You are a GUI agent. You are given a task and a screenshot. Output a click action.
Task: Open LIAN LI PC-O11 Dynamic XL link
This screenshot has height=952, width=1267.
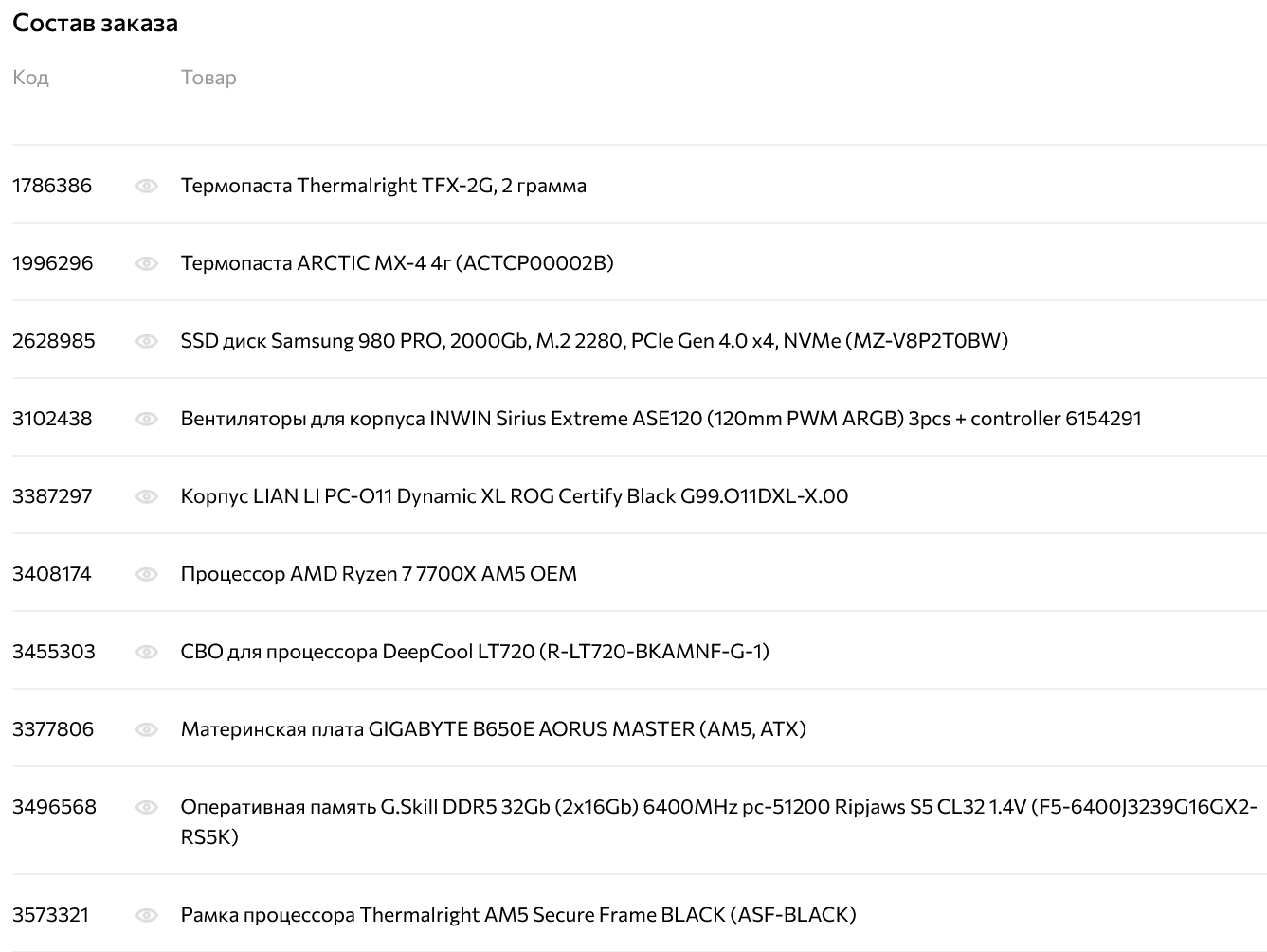click(514, 496)
